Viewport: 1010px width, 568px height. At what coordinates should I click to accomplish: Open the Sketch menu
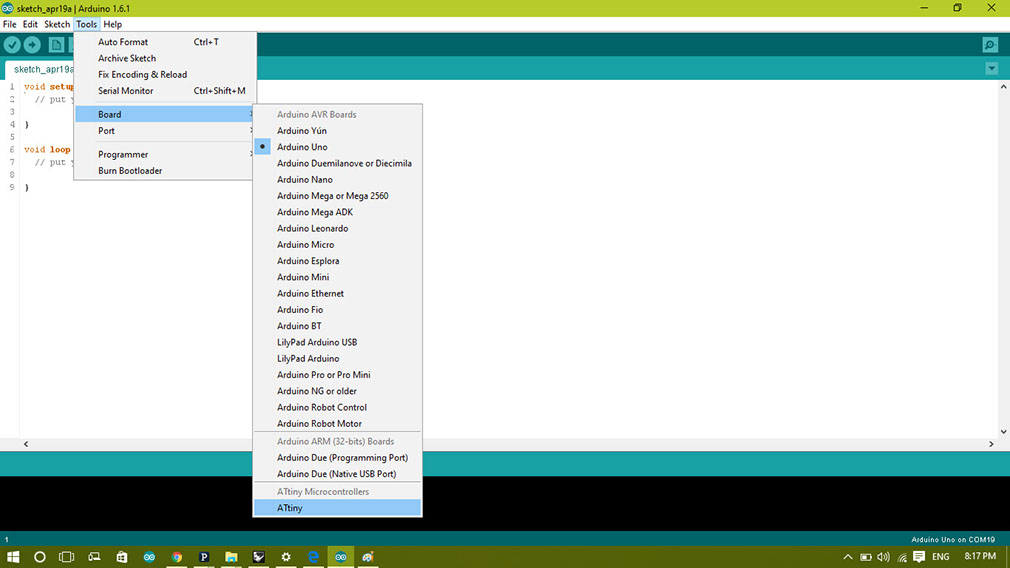57,24
